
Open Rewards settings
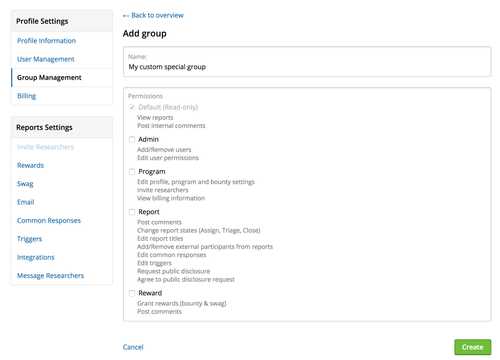click(x=30, y=165)
